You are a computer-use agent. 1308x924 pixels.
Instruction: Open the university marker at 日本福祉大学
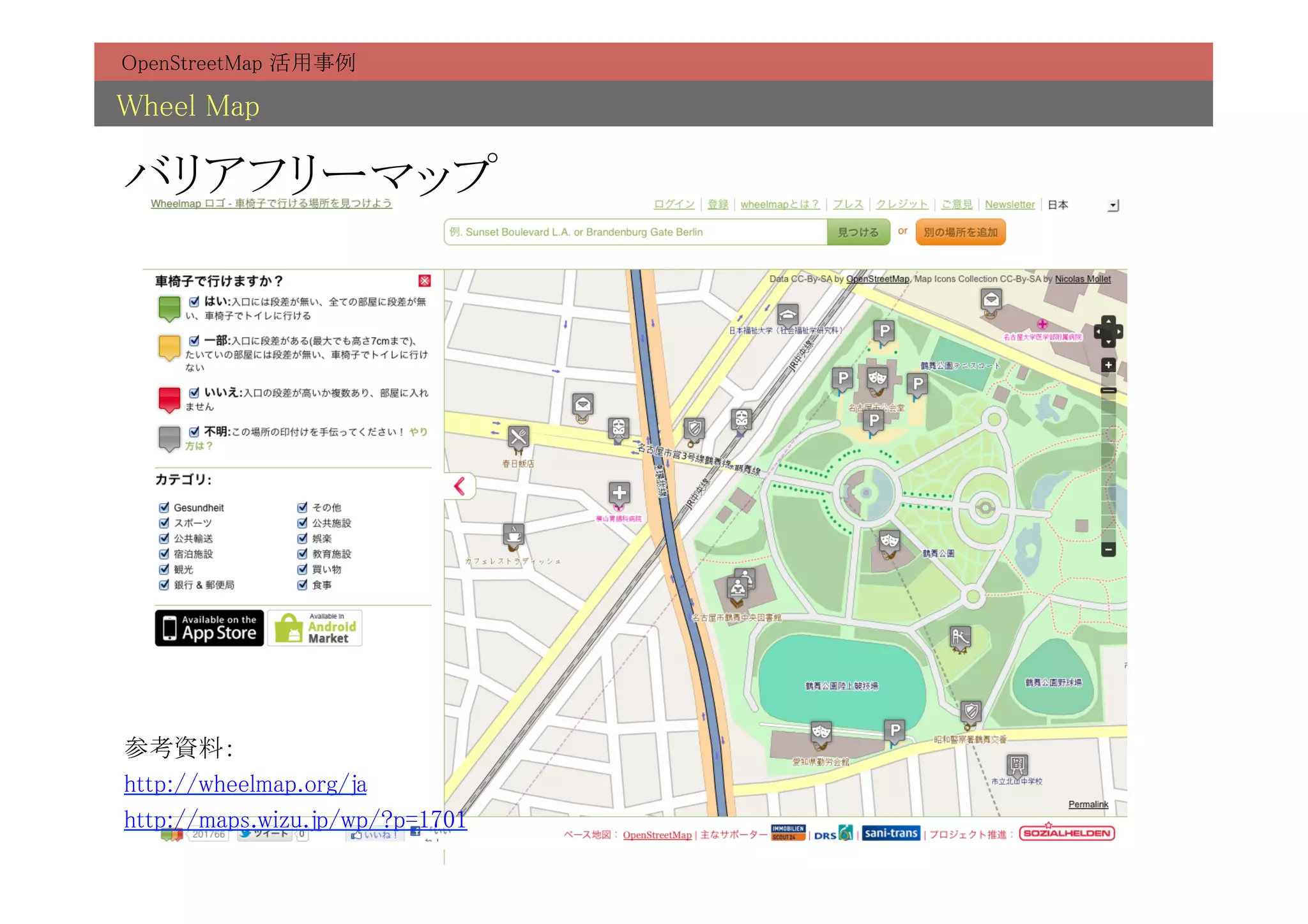coord(787,316)
